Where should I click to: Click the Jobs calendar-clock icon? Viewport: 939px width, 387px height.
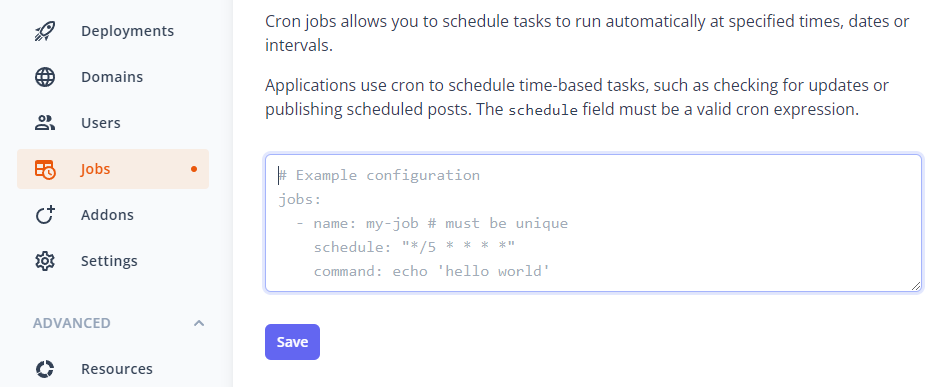[45, 169]
